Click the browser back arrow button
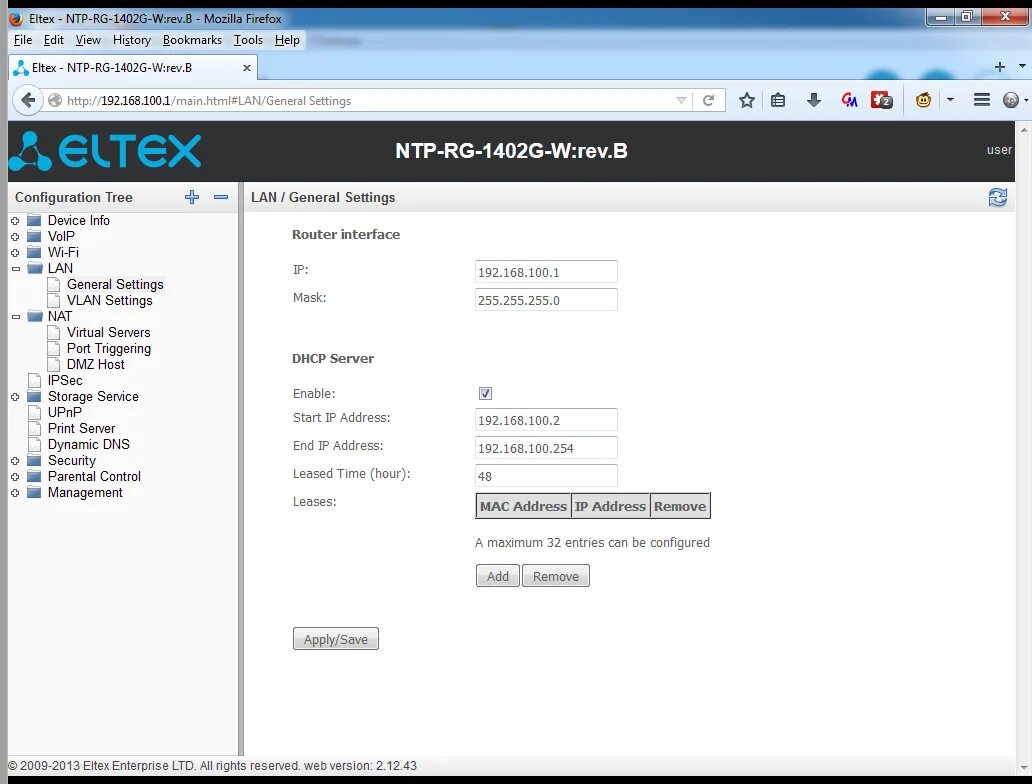The width and height of the screenshot is (1032, 784). point(28,100)
